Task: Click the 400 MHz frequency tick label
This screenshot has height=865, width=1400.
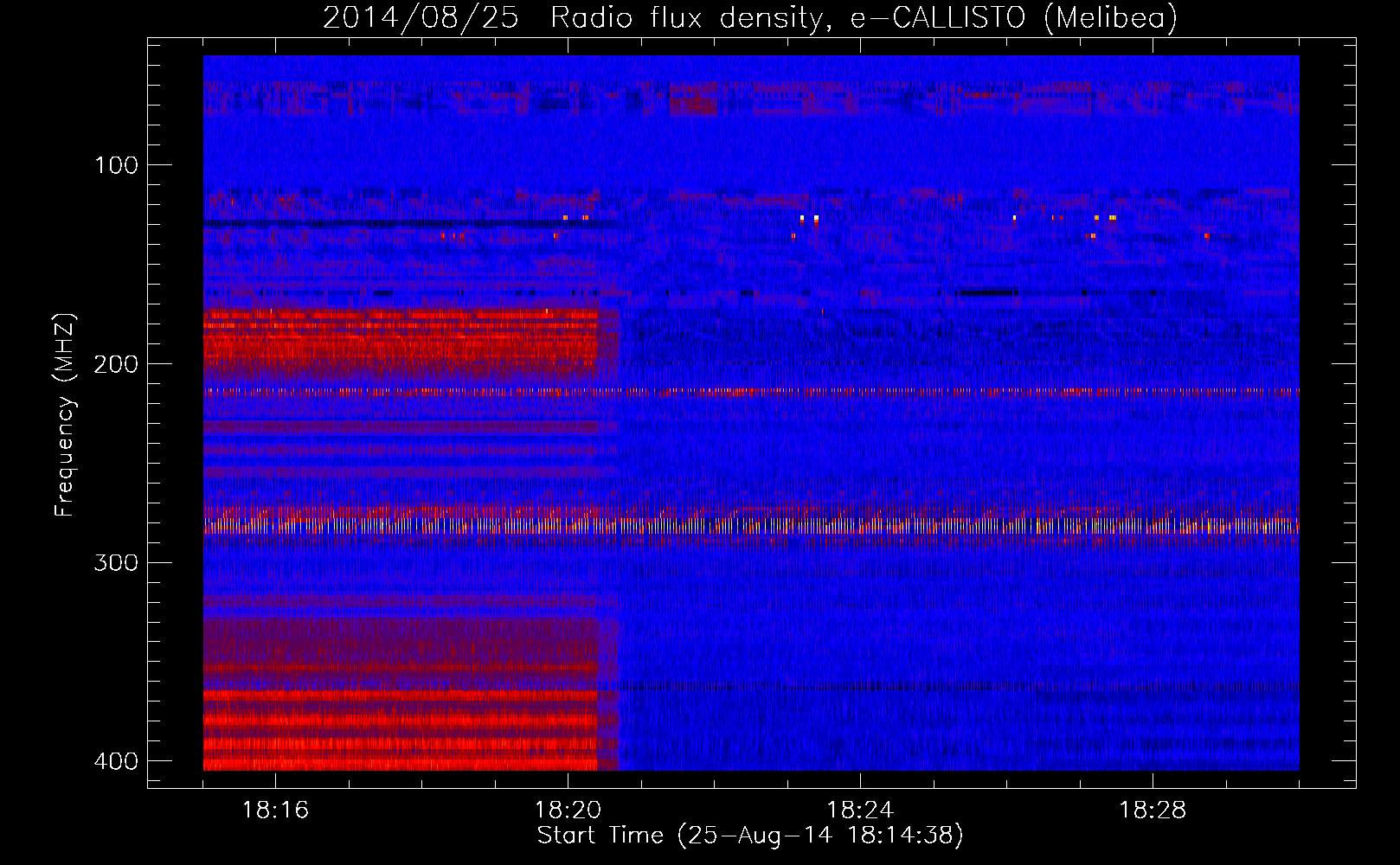Action: point(116,761)
